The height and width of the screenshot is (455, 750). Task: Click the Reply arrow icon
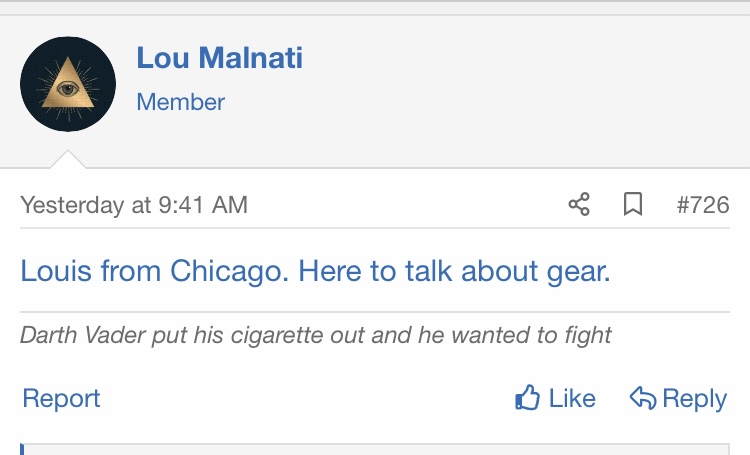(x=642, y=399)
